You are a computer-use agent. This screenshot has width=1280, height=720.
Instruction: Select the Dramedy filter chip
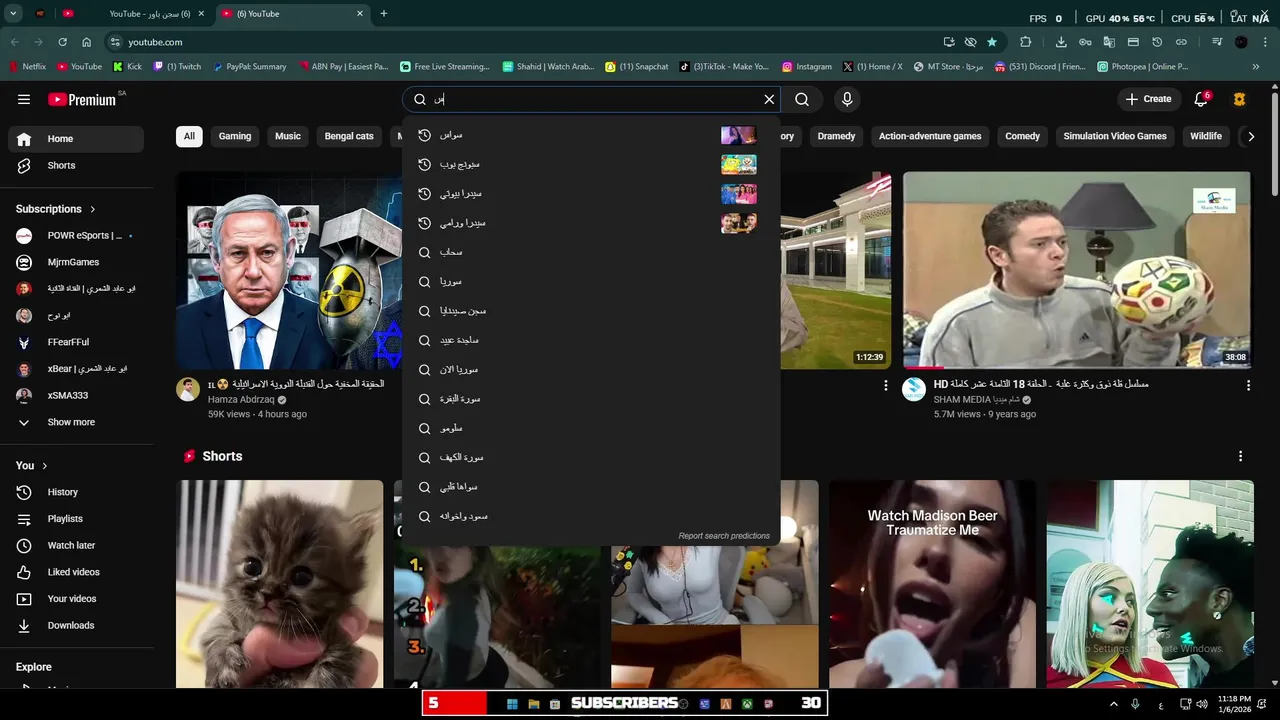pyautogui.click(x=836, y=136)
